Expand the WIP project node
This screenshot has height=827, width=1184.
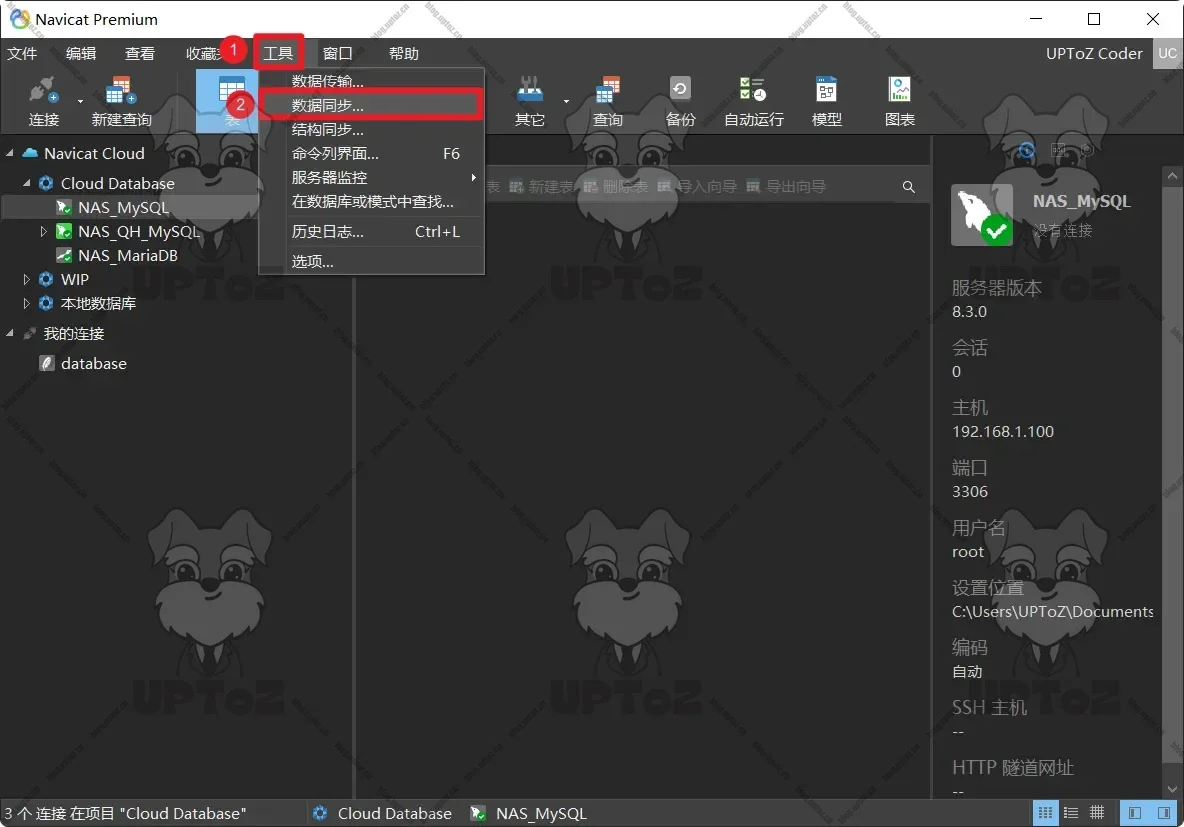pyautogui.click(x=26, y=279)
